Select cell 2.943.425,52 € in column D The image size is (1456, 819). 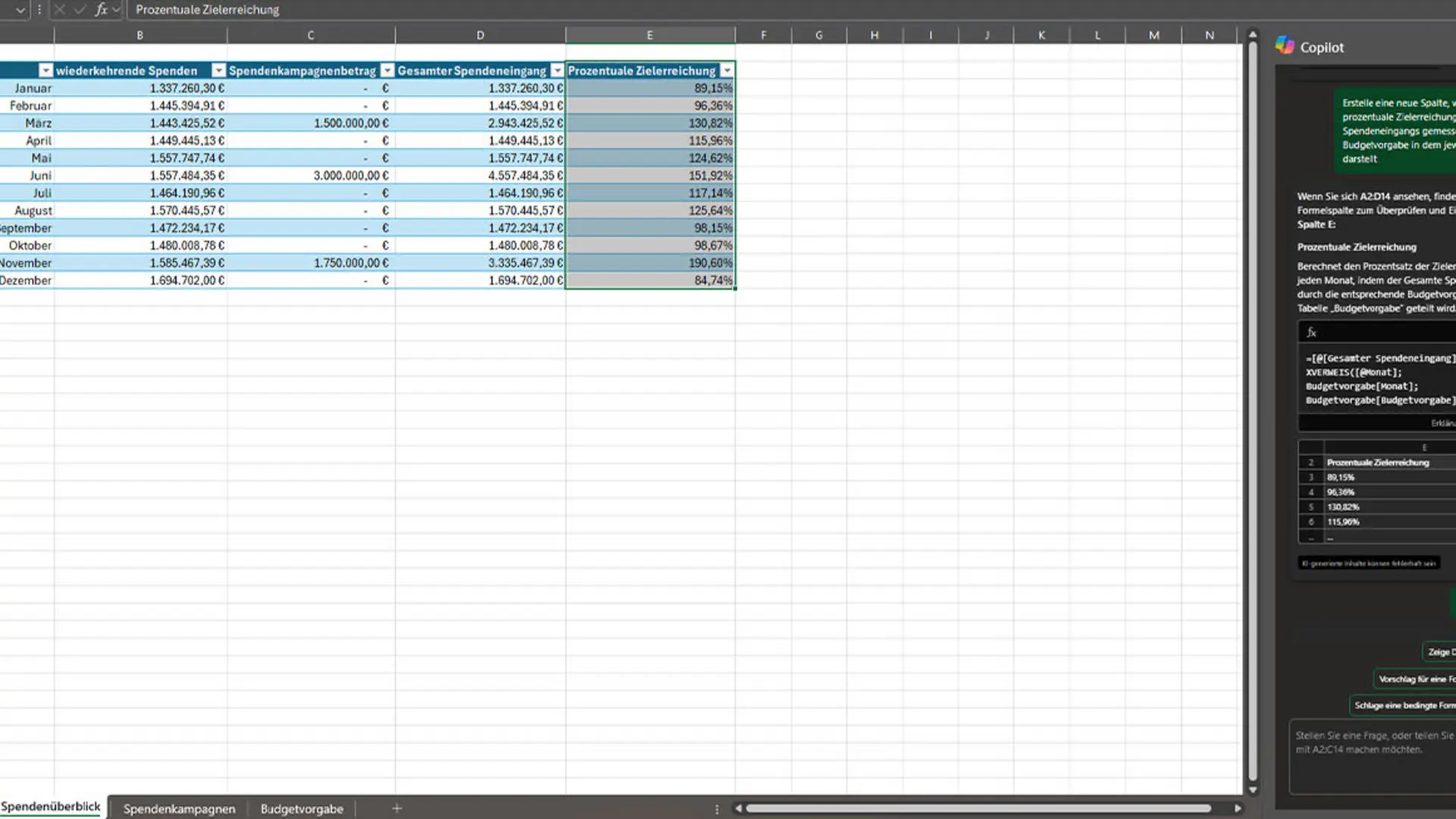tap(481, 123)
